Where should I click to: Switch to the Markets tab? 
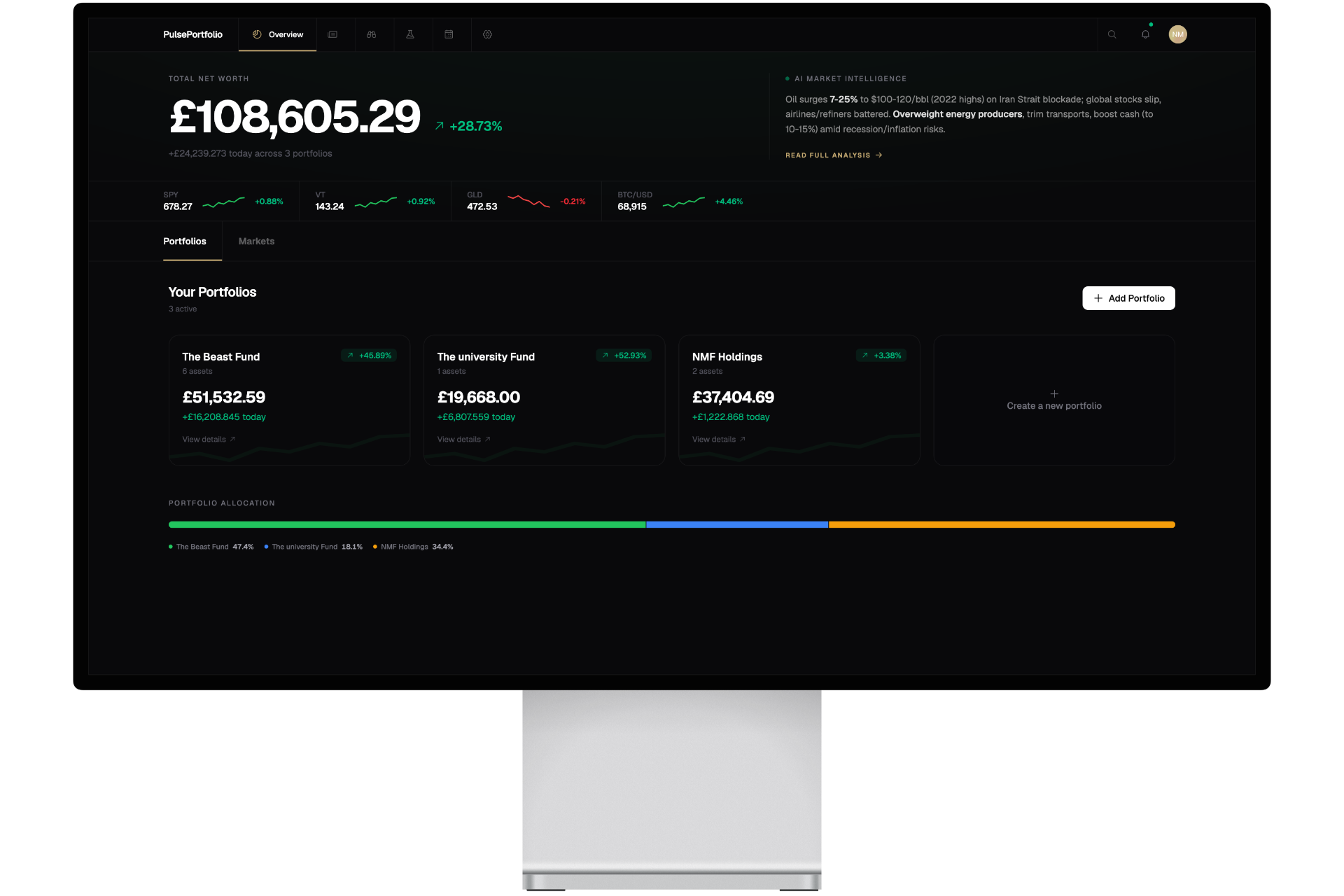point(255,241)
